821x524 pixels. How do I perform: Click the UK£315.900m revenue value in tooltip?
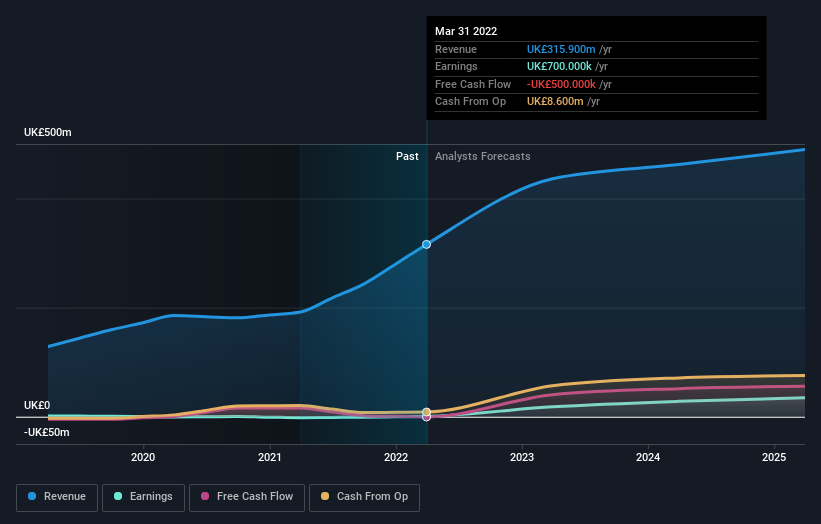coord(561,49)
